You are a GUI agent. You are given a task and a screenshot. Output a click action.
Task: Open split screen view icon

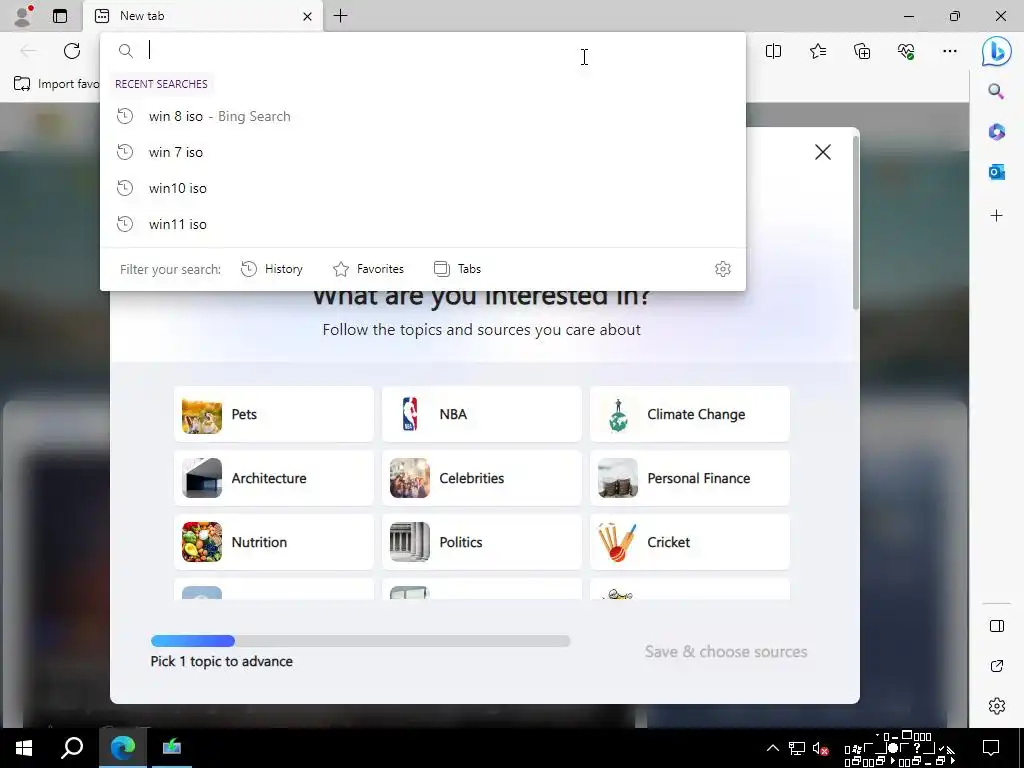point(773,51)
